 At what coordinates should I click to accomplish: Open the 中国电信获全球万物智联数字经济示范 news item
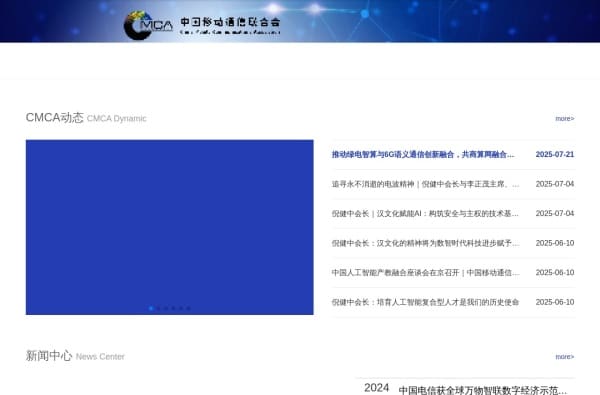point(483,390)
